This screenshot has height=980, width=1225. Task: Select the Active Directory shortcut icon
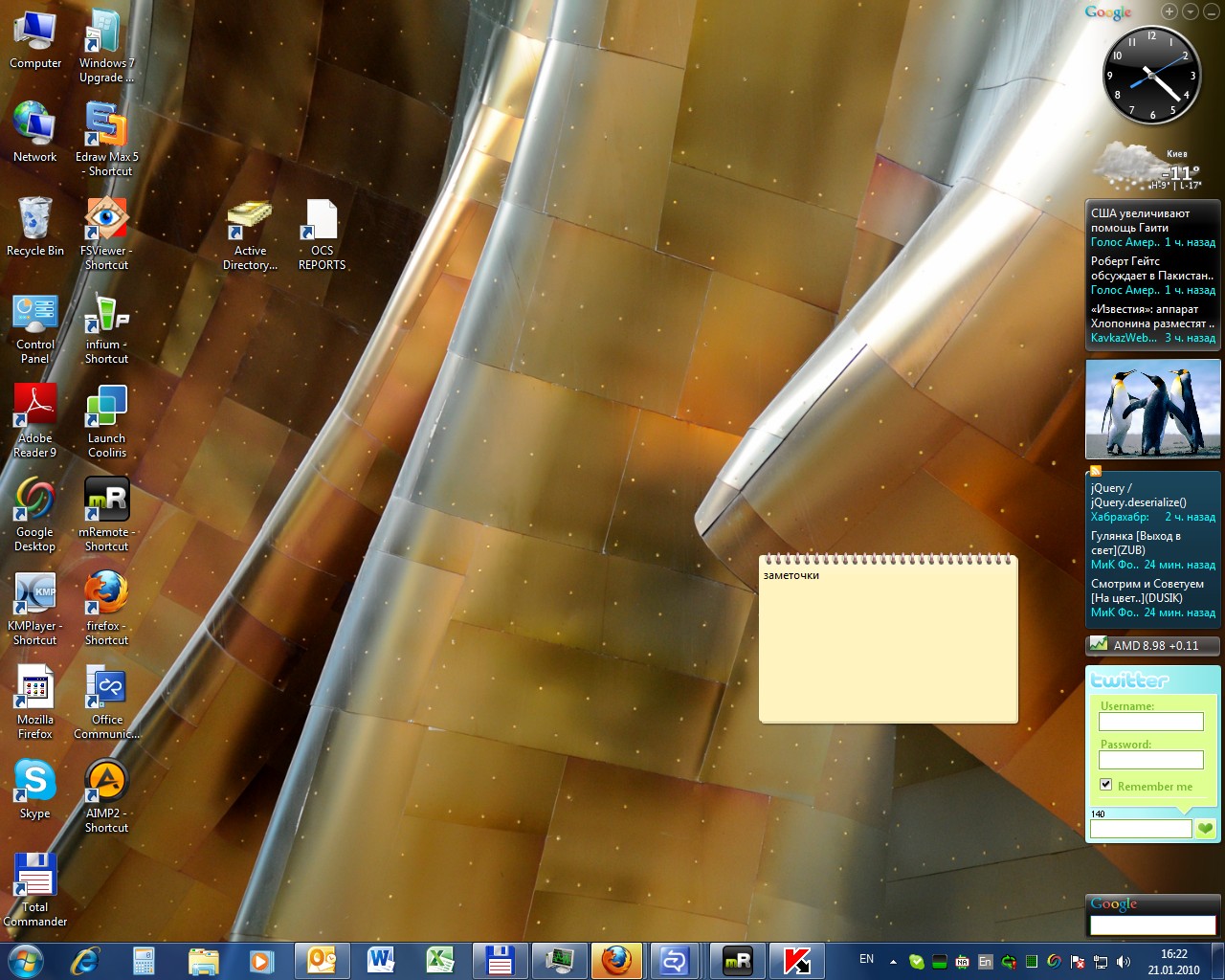[250, 219]
